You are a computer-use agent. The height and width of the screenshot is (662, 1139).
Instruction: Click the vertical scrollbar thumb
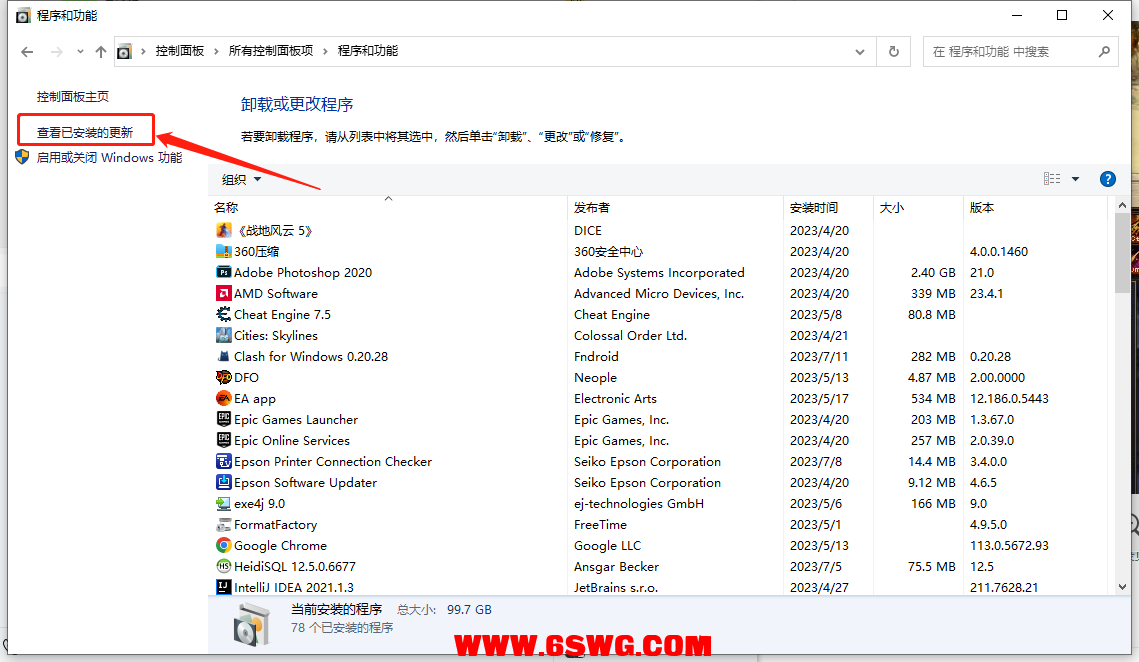(1122, 253)
